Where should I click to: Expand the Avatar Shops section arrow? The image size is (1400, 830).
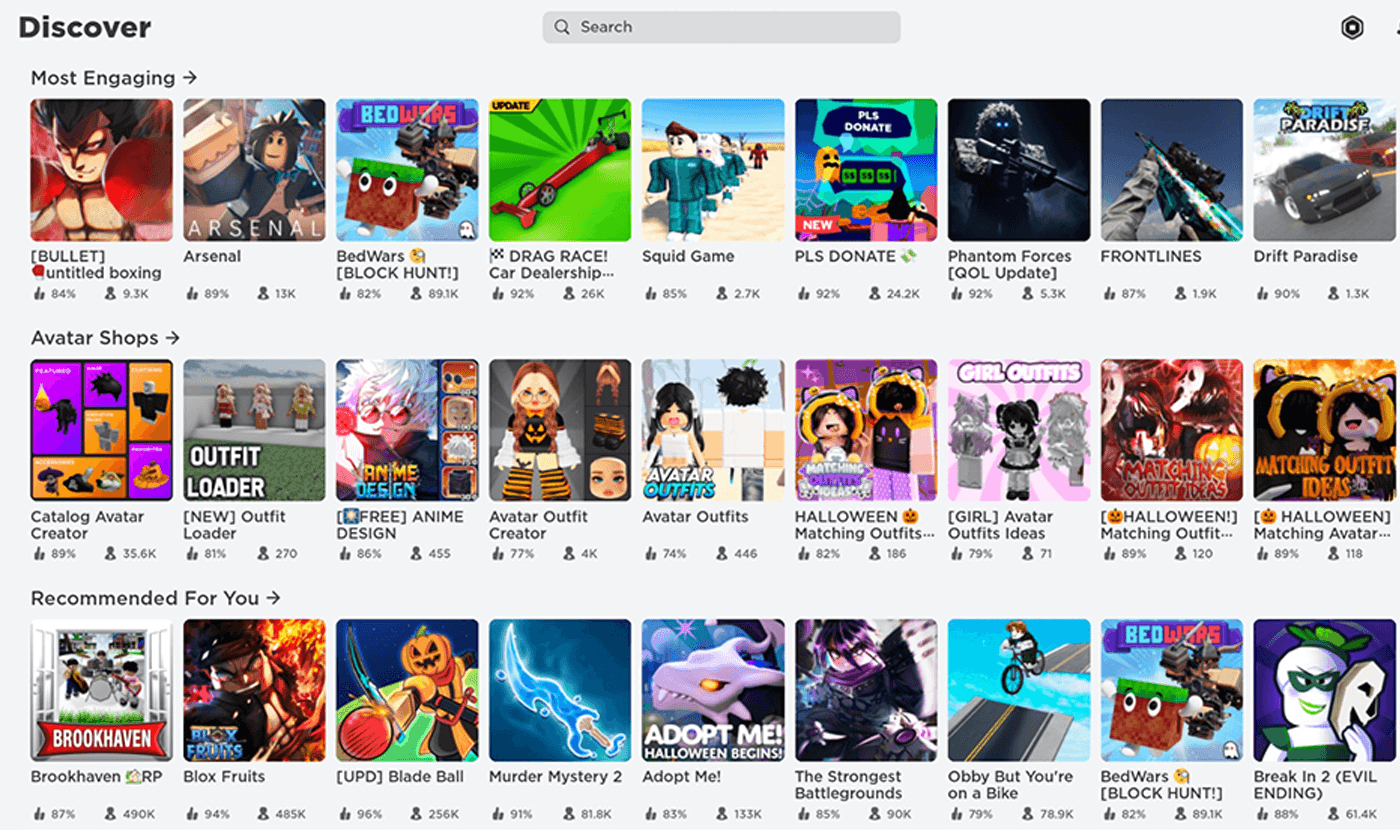coord(173,337)
